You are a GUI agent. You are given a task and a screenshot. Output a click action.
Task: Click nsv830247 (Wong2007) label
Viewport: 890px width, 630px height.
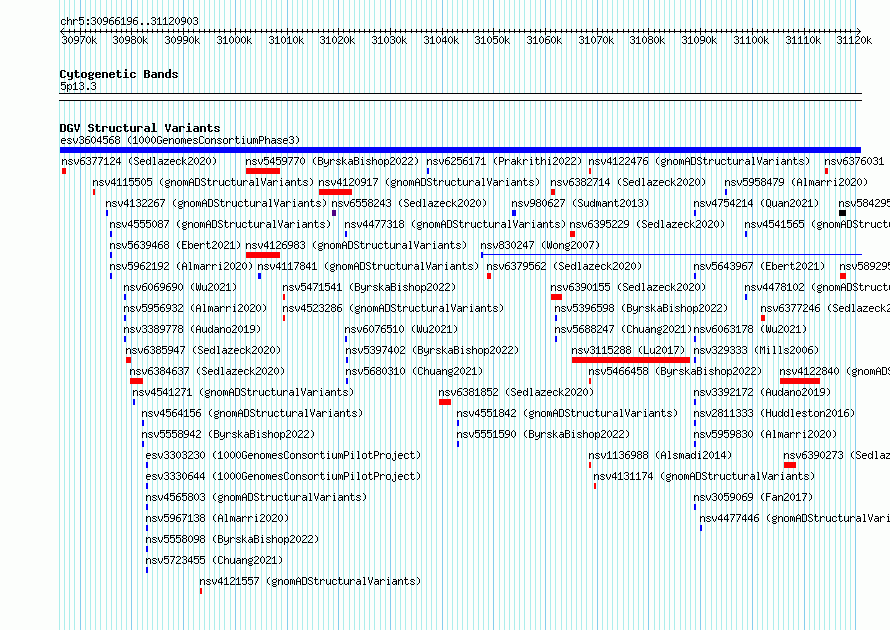[540, 245]
